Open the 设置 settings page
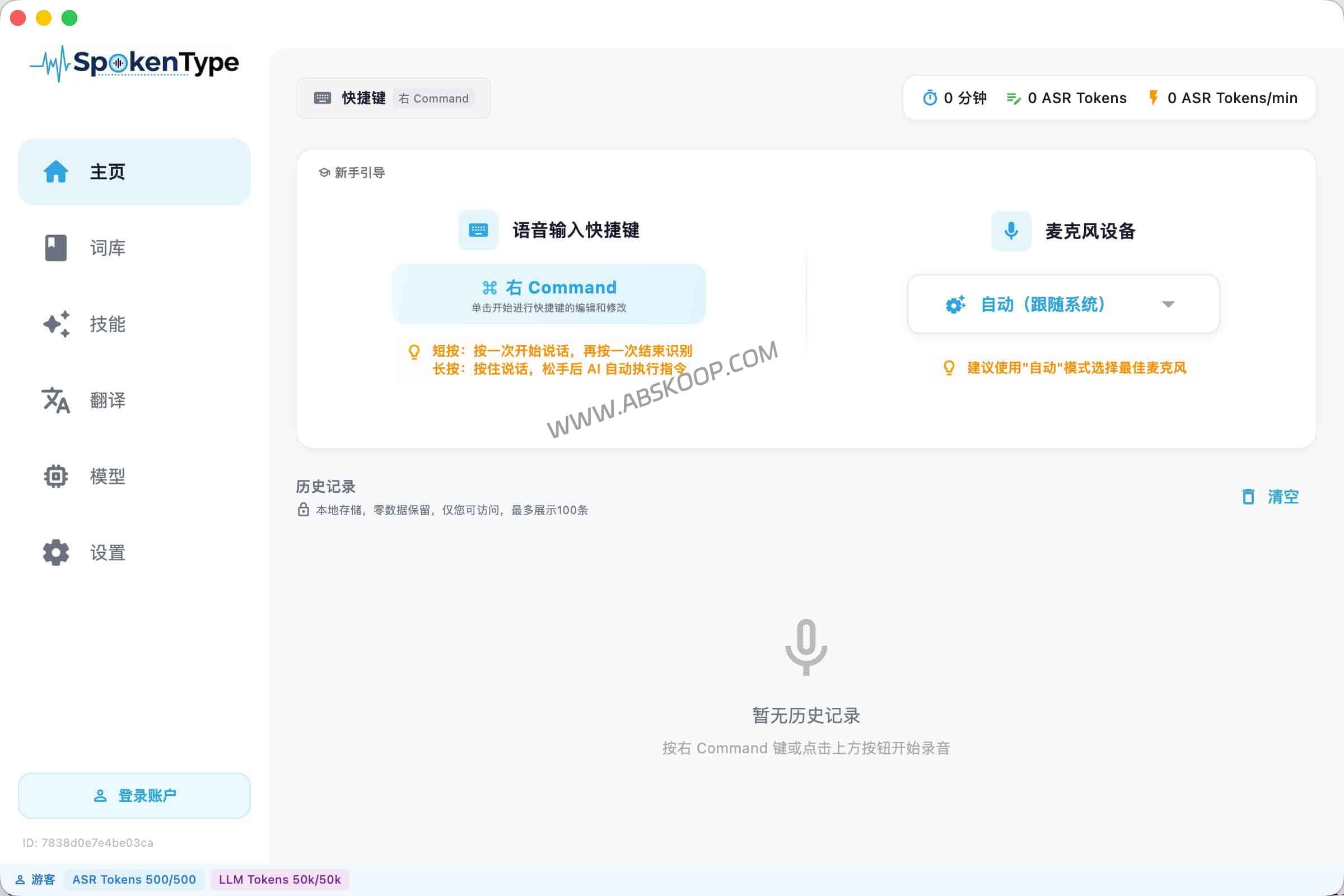1344x896 pixels. tap(134, 553)
